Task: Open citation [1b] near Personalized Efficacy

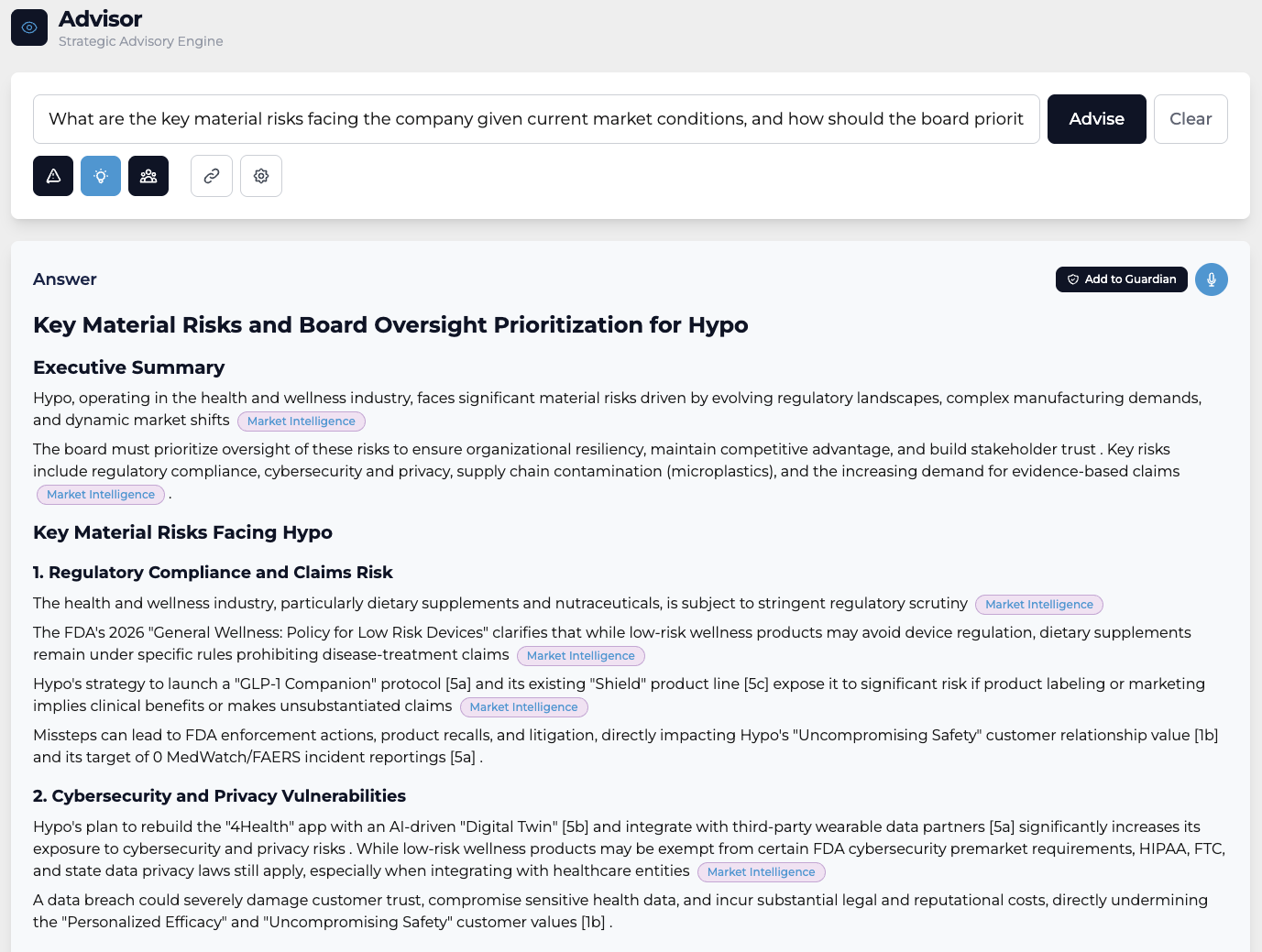Action: point(589,922)
